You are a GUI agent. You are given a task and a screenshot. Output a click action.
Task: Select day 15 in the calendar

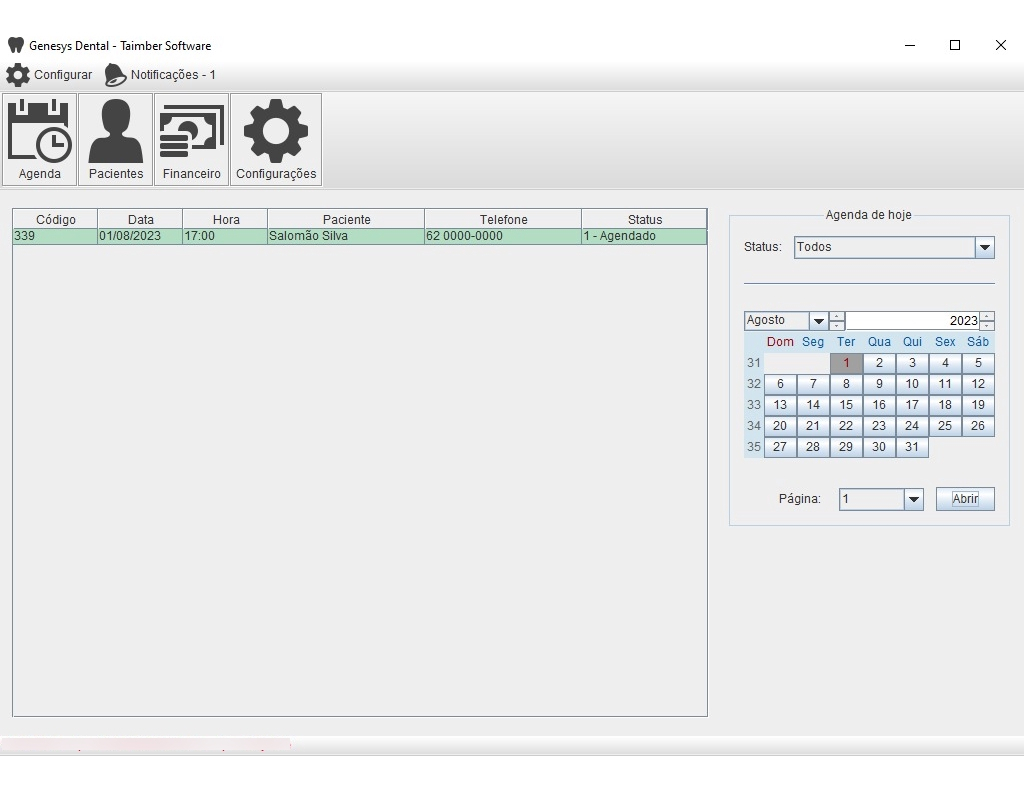(846, 405)
